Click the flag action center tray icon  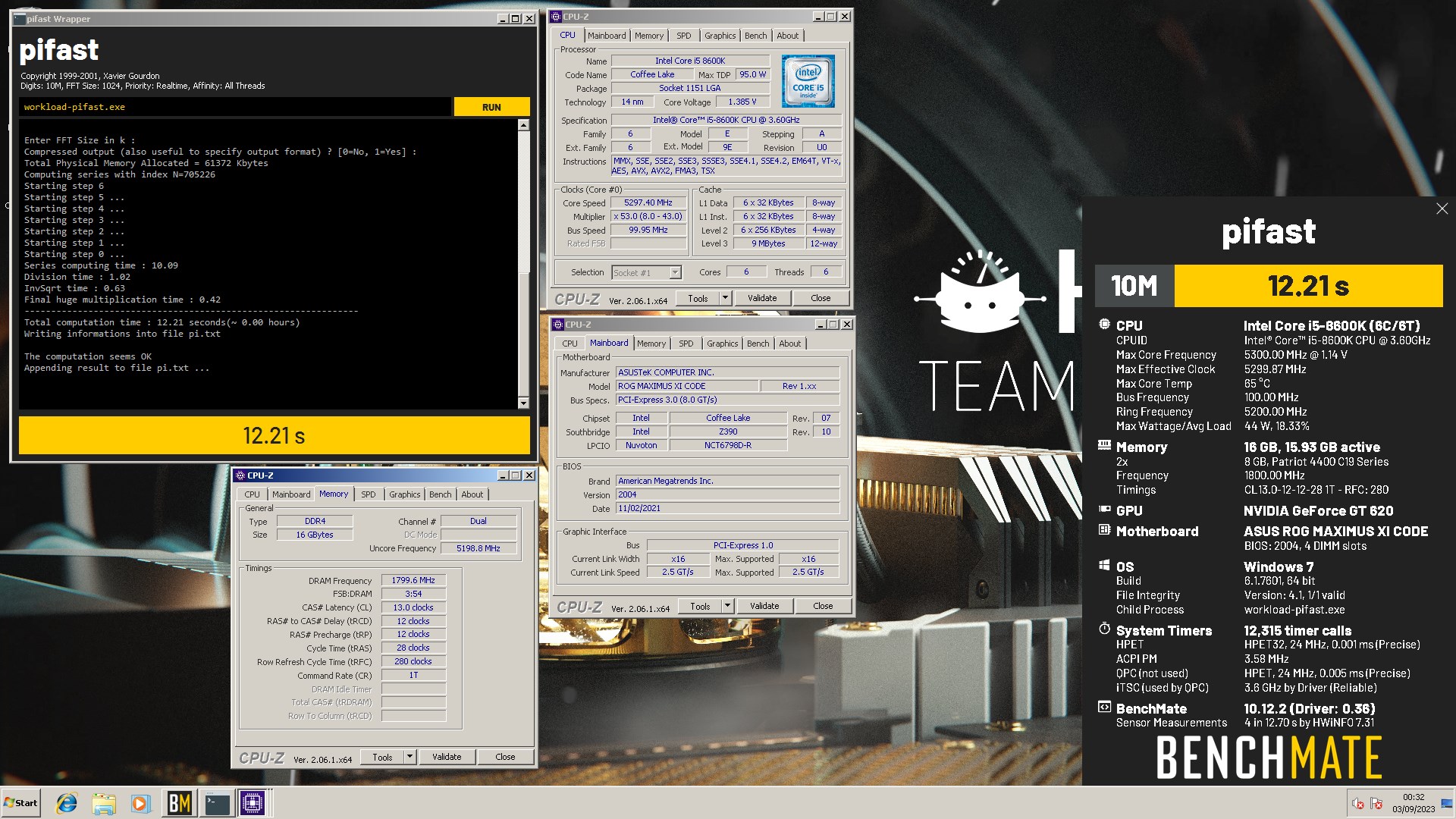(x=1376, y=803)
